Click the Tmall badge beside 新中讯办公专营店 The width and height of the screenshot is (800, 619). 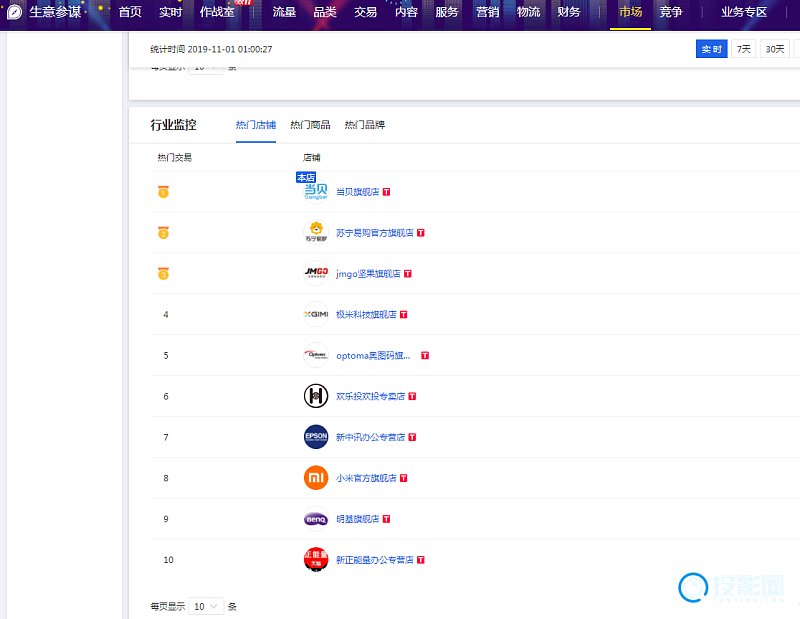(412, 437)
